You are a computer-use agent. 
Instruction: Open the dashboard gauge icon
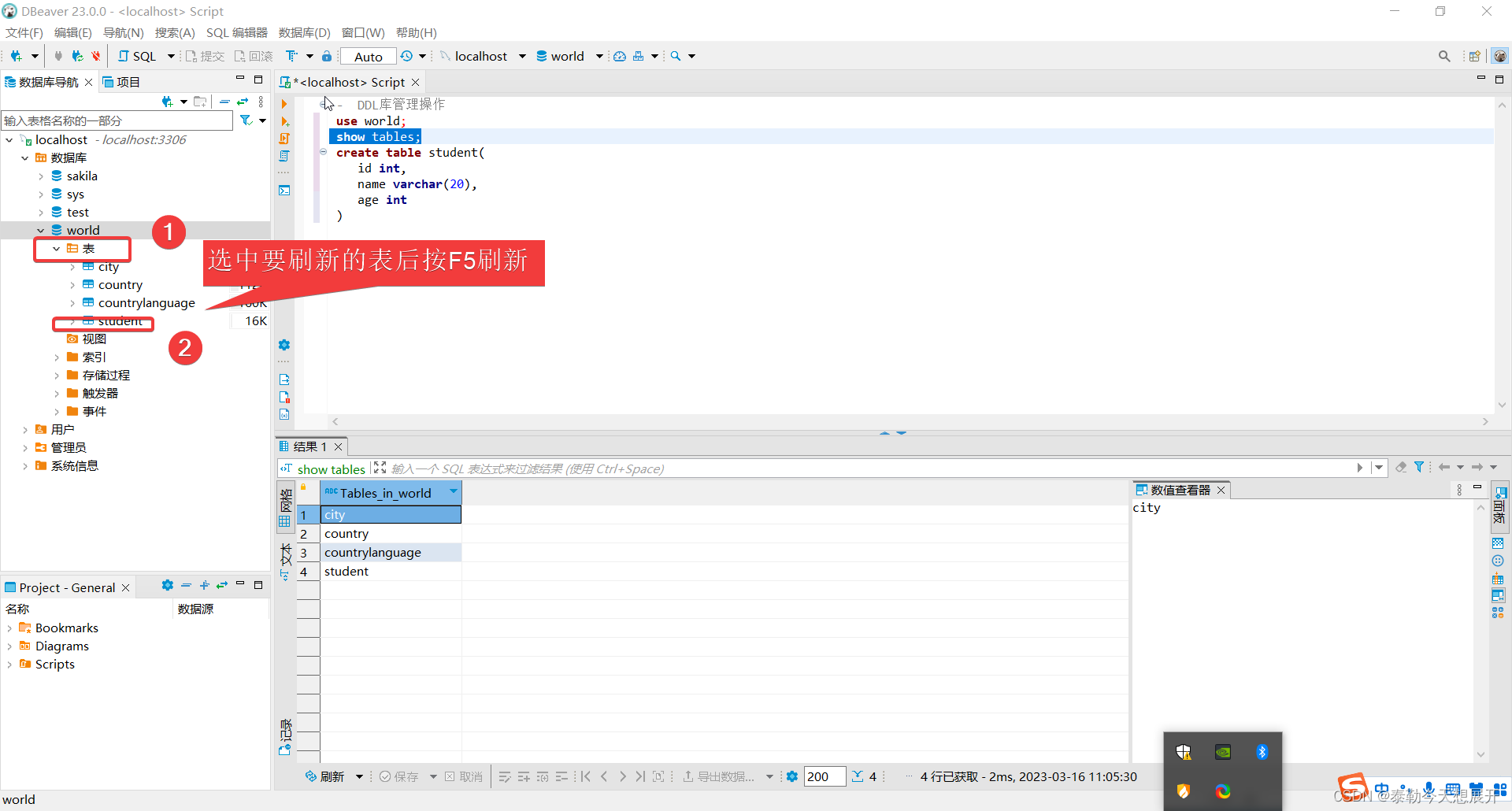(620, 56)
